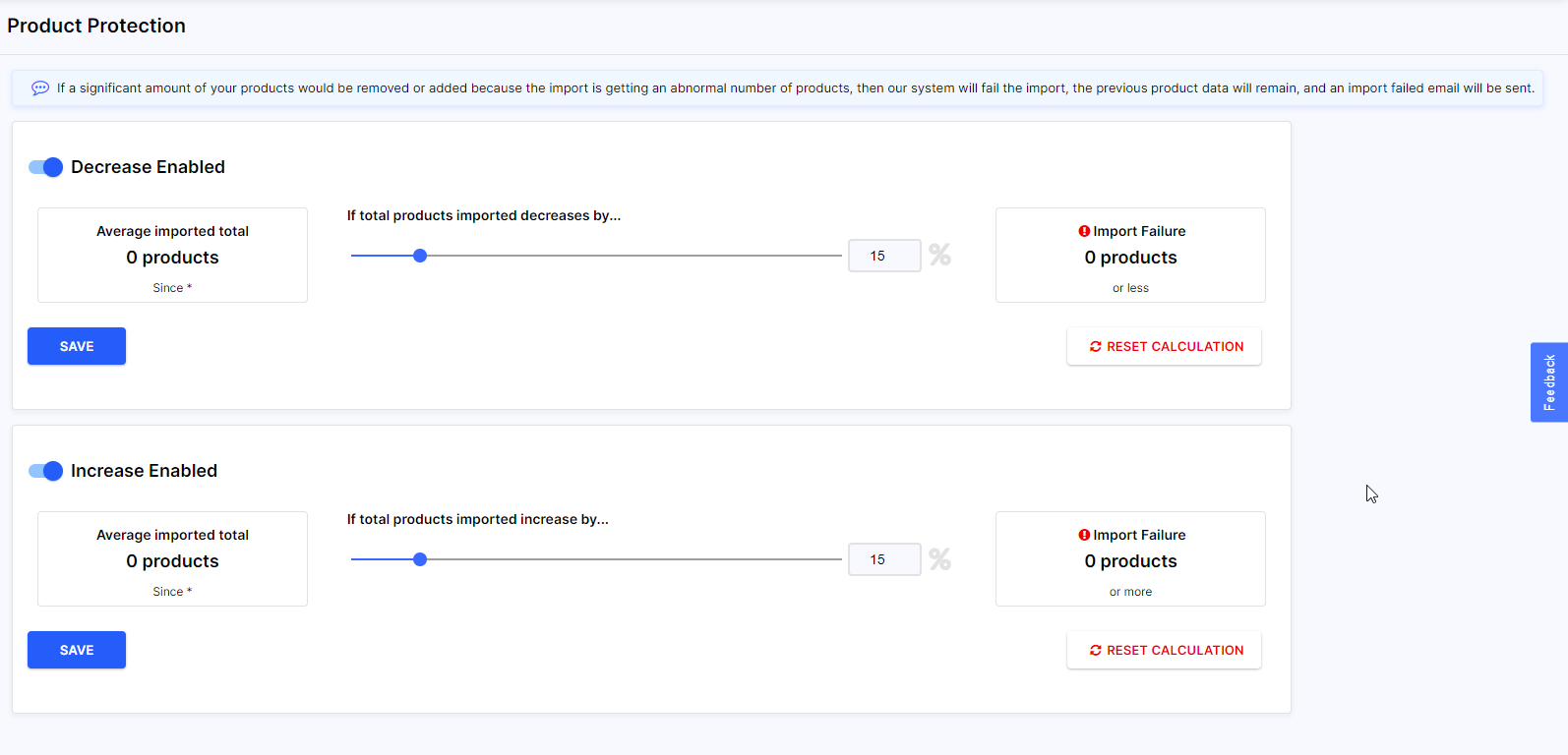Click the Product Protection heading
Image resolution: width=1568 pixels, height=755 pixels.
tap(96, 26)
